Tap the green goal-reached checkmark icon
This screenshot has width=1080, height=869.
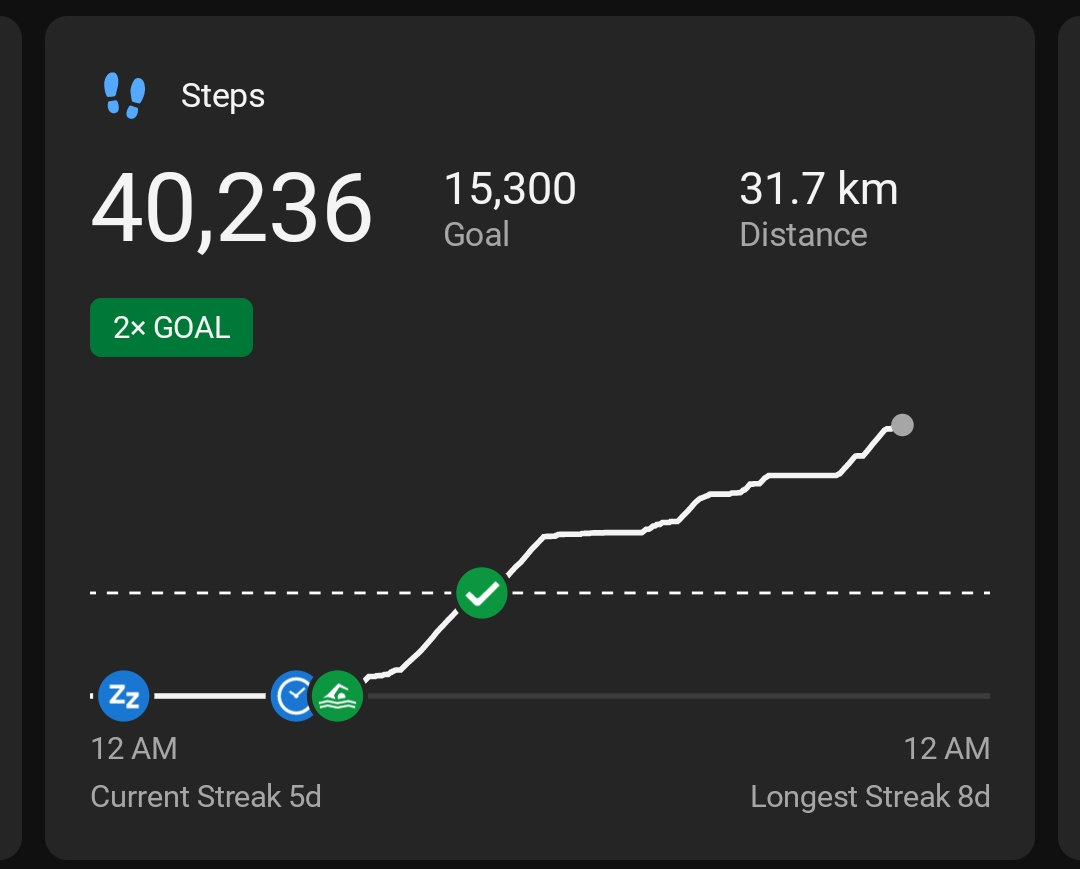pos(482,593)
